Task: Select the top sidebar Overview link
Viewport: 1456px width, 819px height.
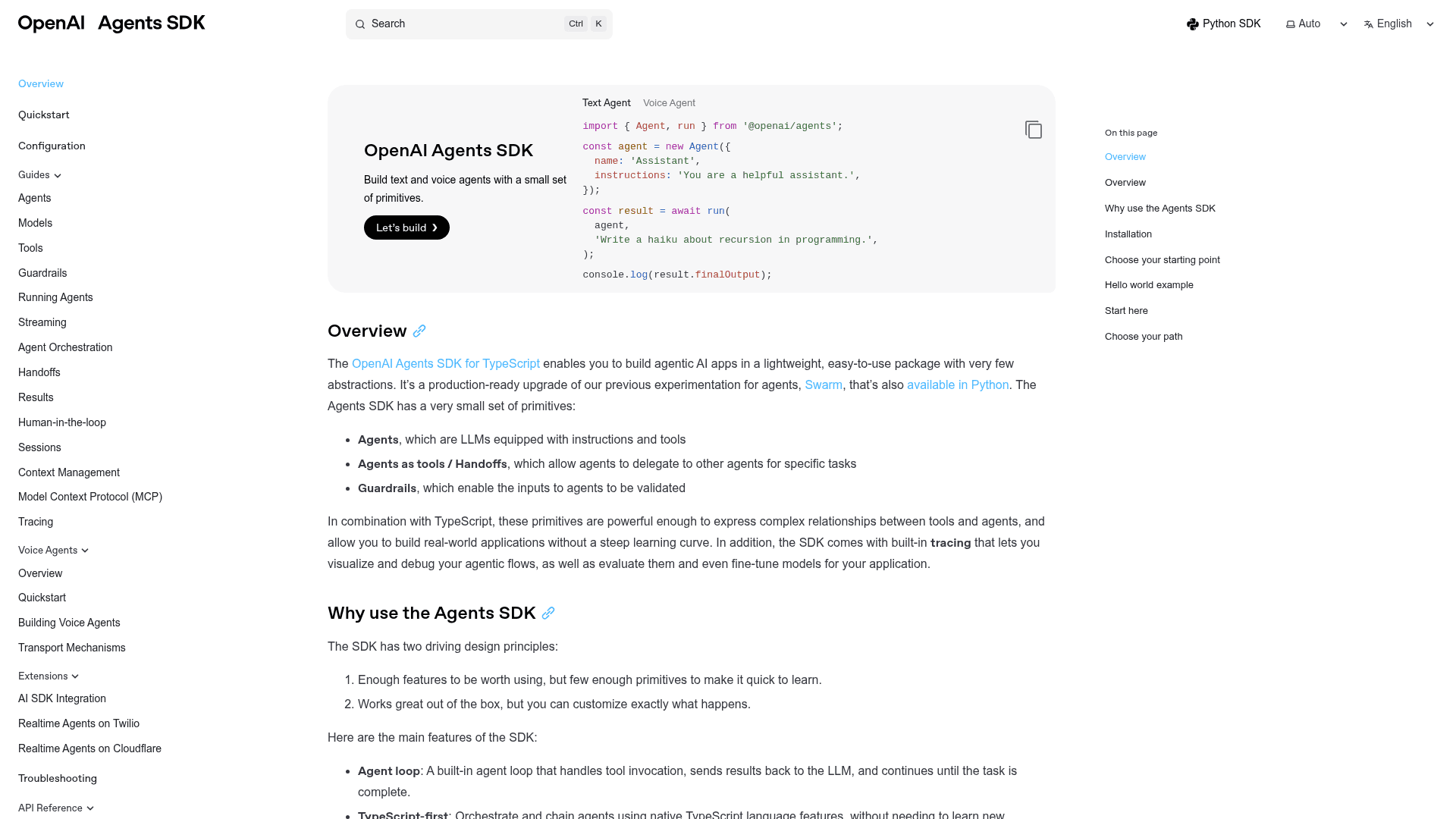Action: pos(41,84)
